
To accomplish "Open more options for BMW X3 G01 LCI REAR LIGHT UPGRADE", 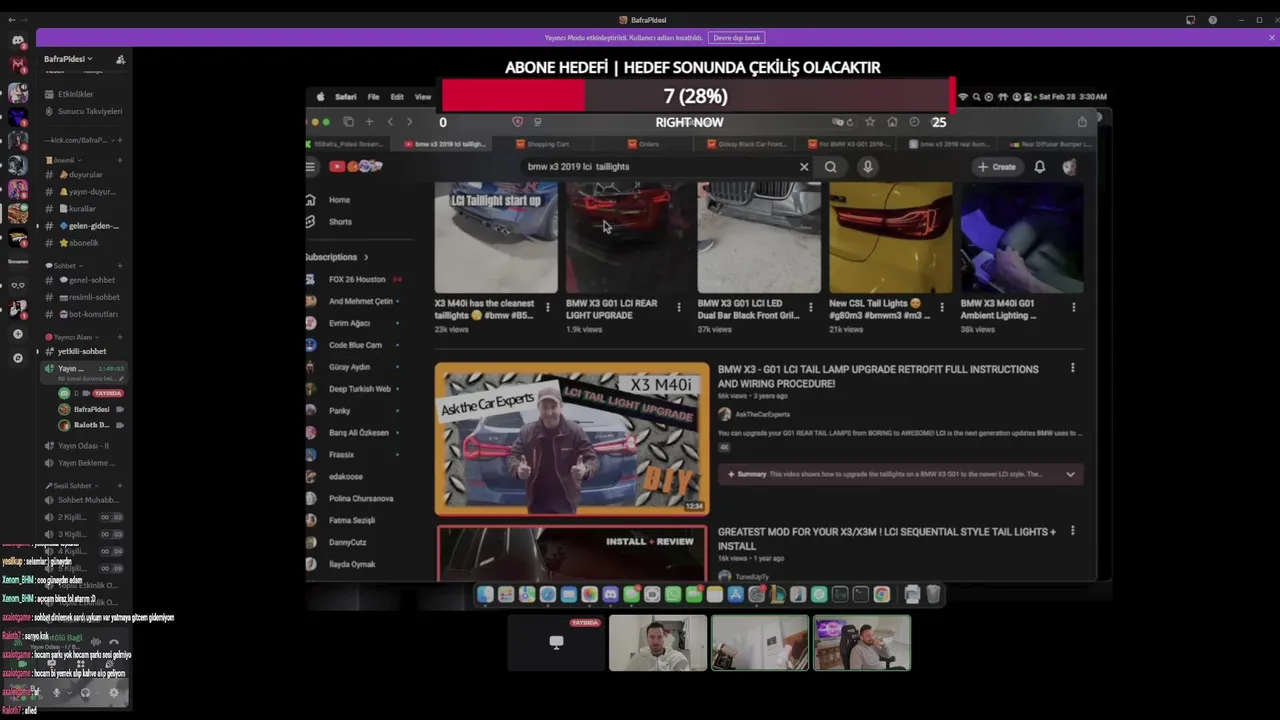I will click(679, 307).
